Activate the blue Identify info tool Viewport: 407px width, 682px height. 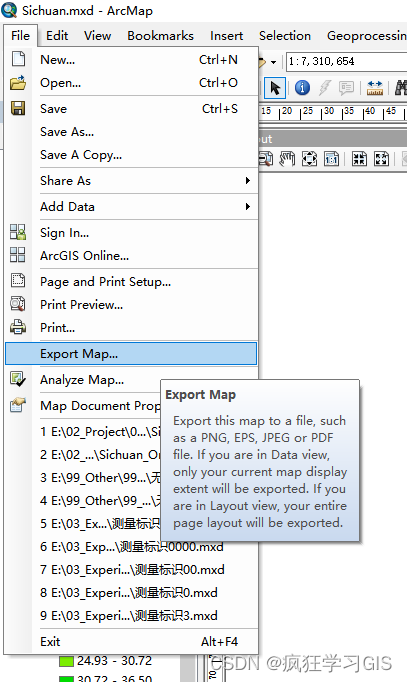[x=302, y=87]
